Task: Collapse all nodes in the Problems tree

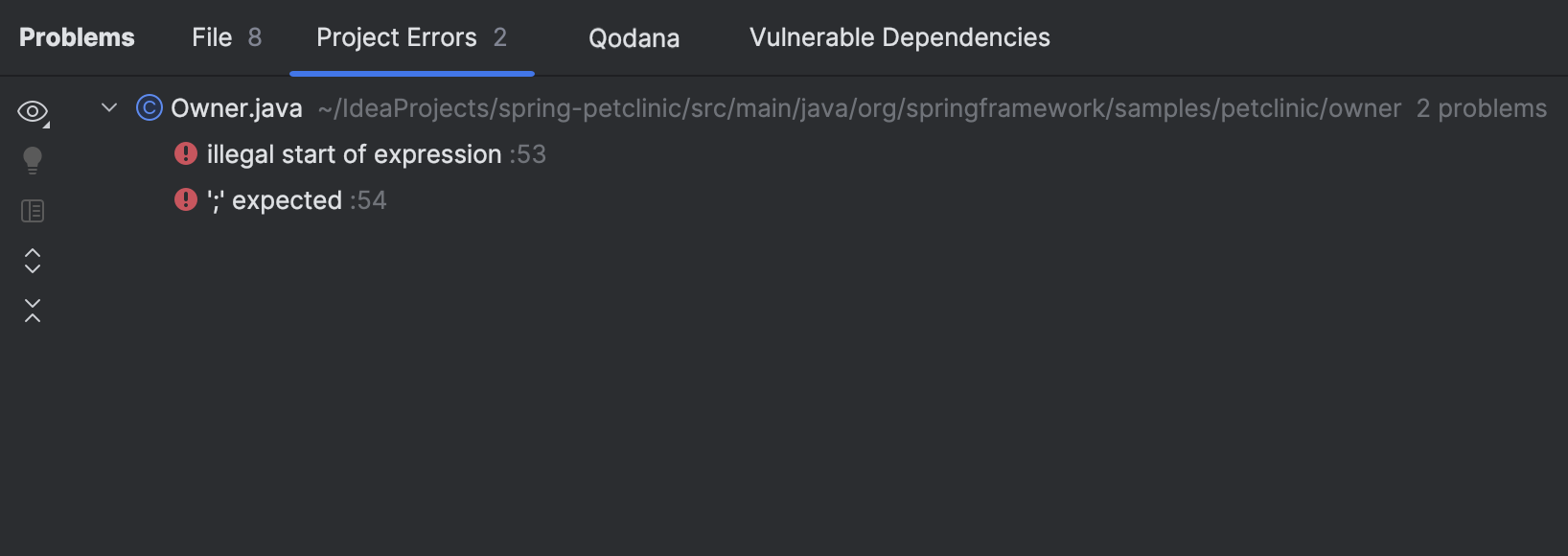Action: click(x=33, y=309)
